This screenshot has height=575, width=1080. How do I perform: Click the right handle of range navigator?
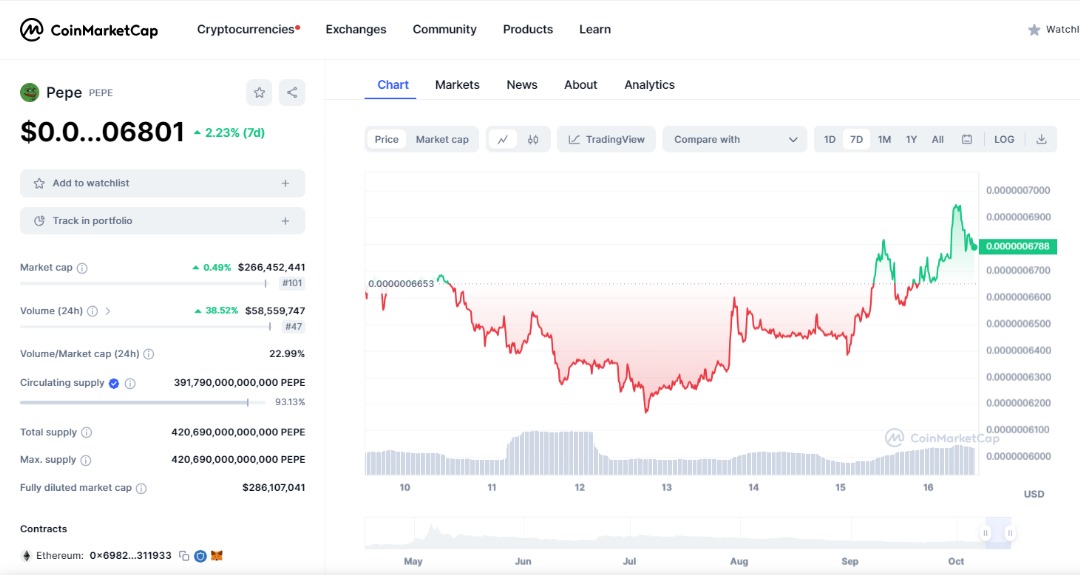1010,533
